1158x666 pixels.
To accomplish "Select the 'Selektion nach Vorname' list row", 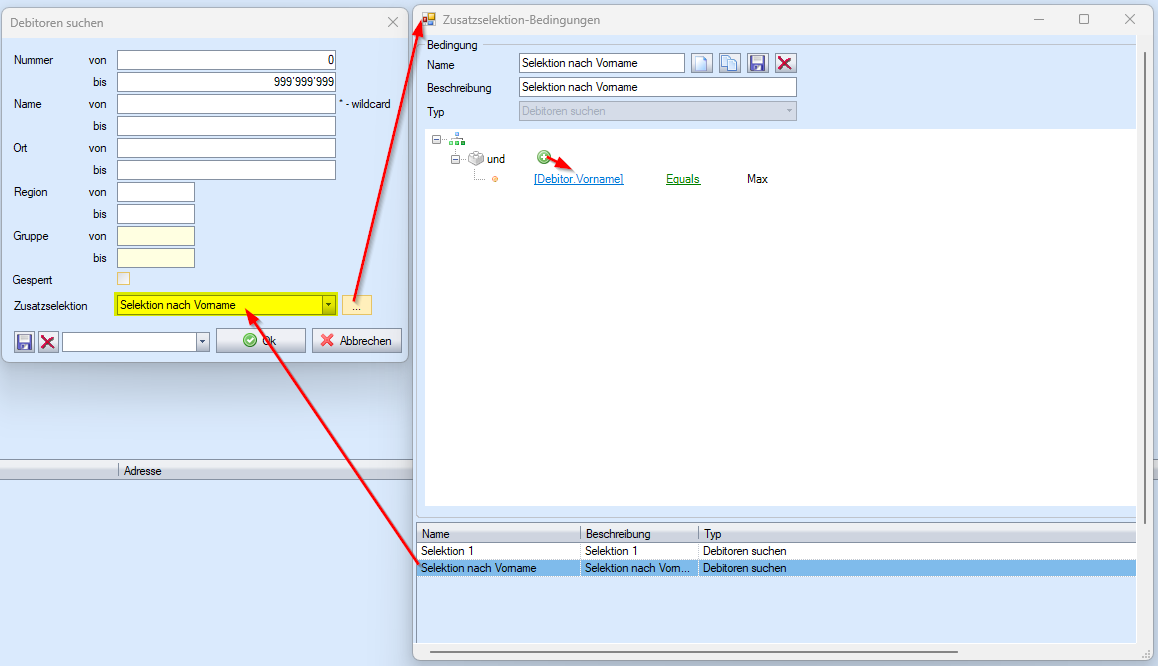I will coord(776,568).
